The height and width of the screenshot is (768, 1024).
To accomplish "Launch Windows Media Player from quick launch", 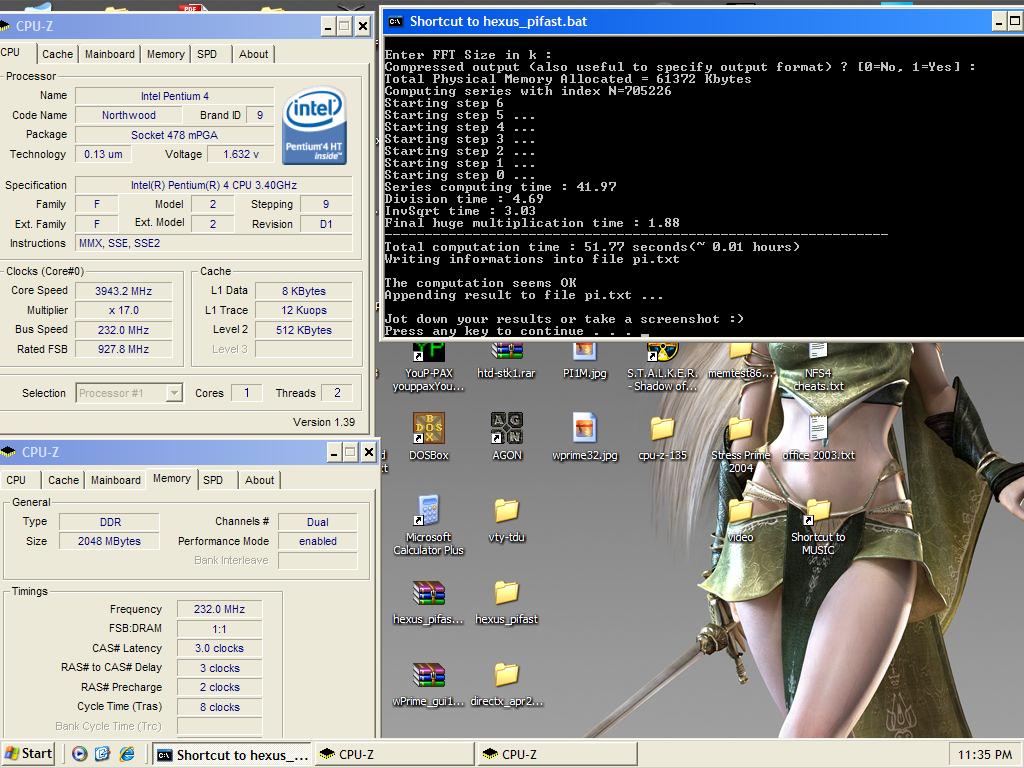I will coord(79,754).
